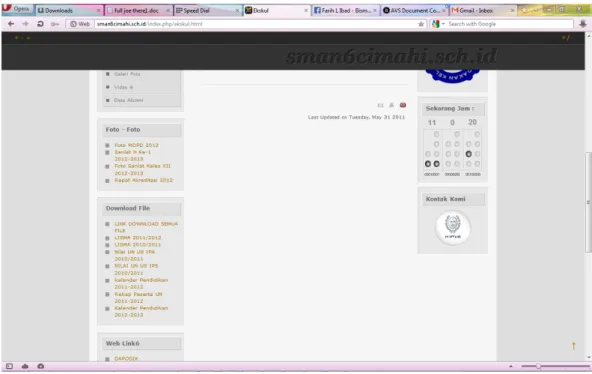Click the print icon near Last Updated
592x374 pixels.
(392, 105)
